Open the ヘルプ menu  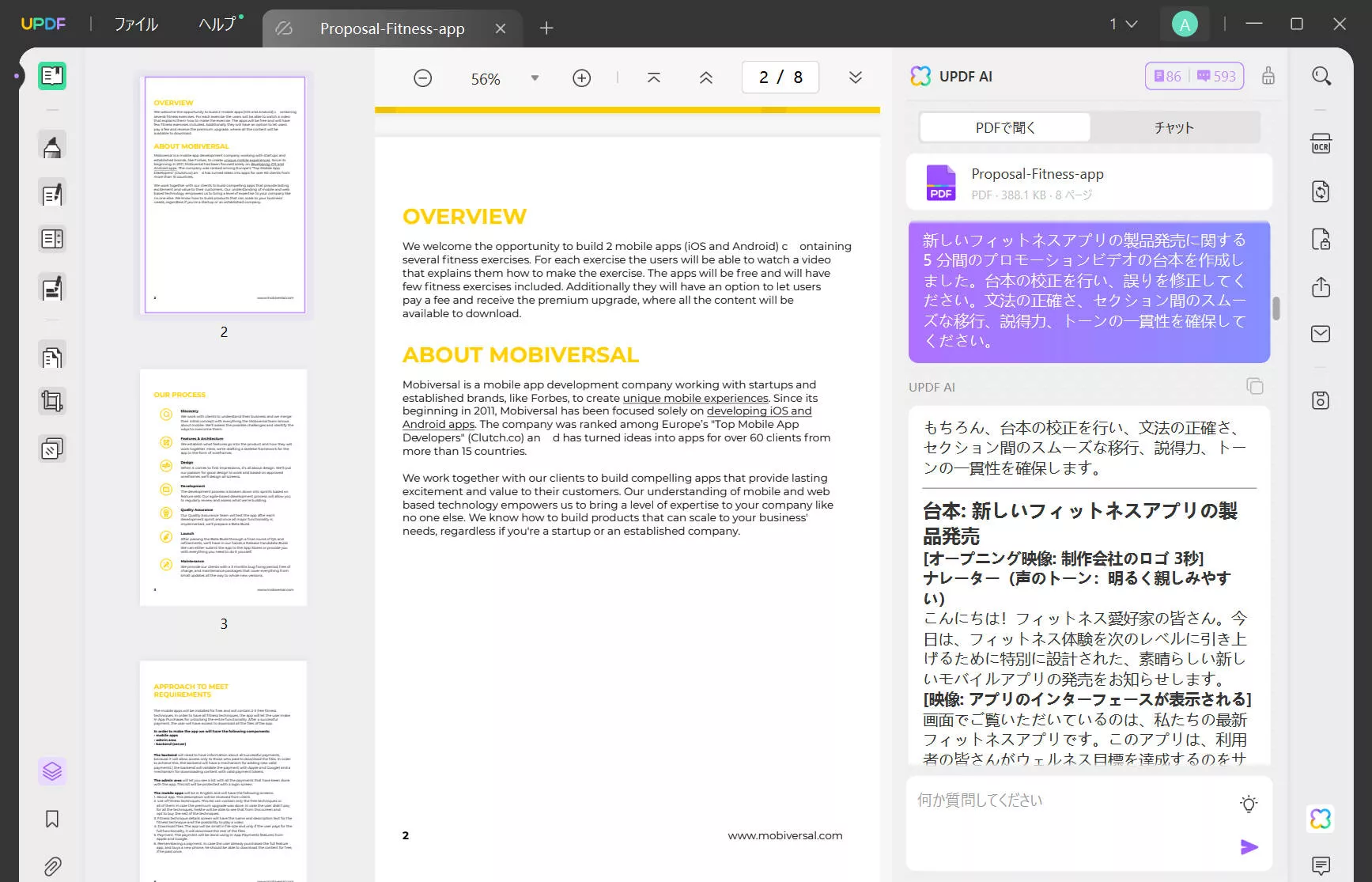click(217, 25)
